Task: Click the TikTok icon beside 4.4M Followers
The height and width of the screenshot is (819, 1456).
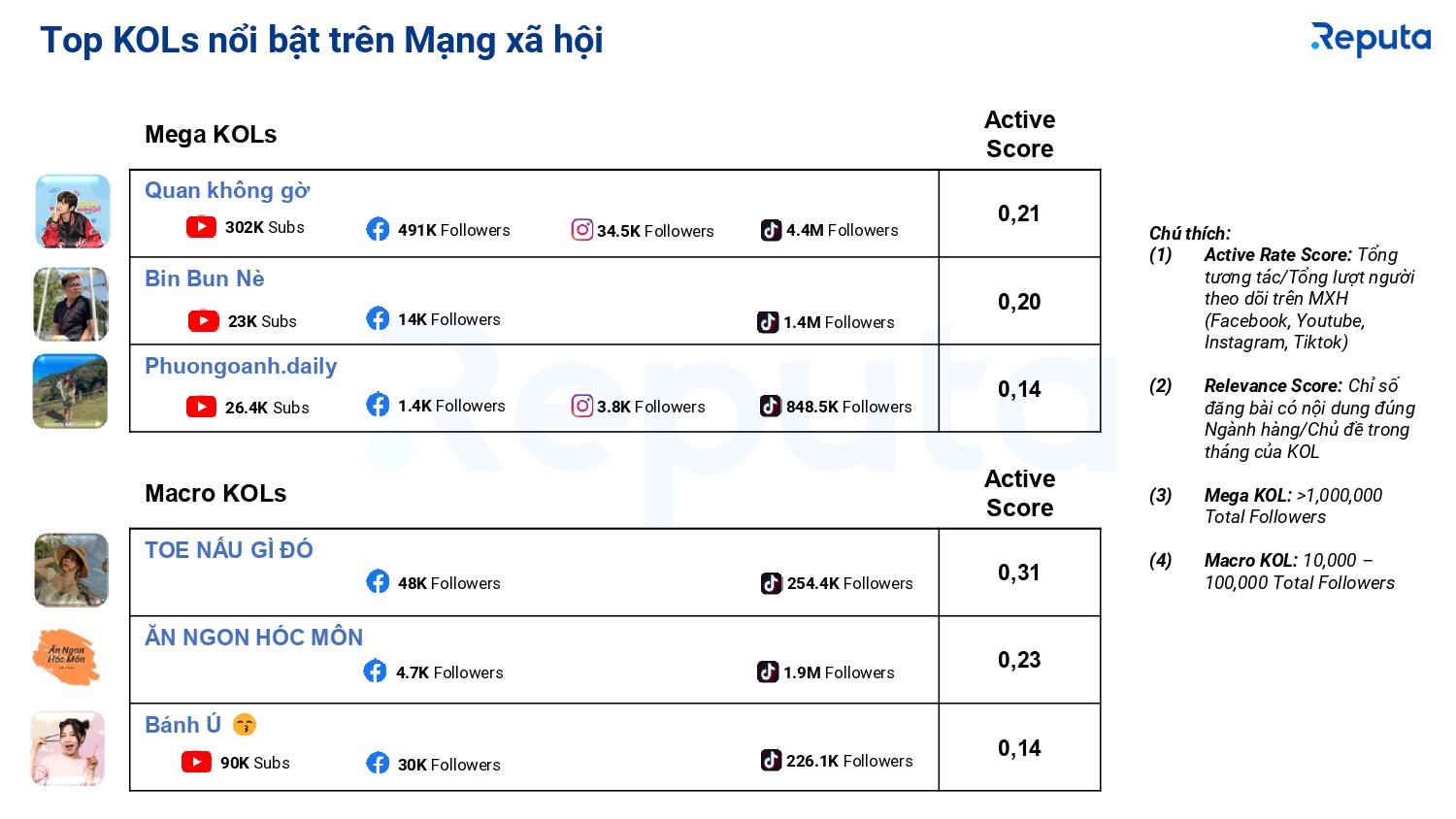Action: 771,230
